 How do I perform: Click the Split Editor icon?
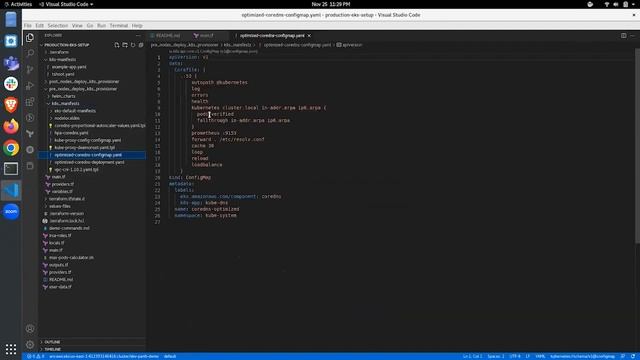(623, 36)
